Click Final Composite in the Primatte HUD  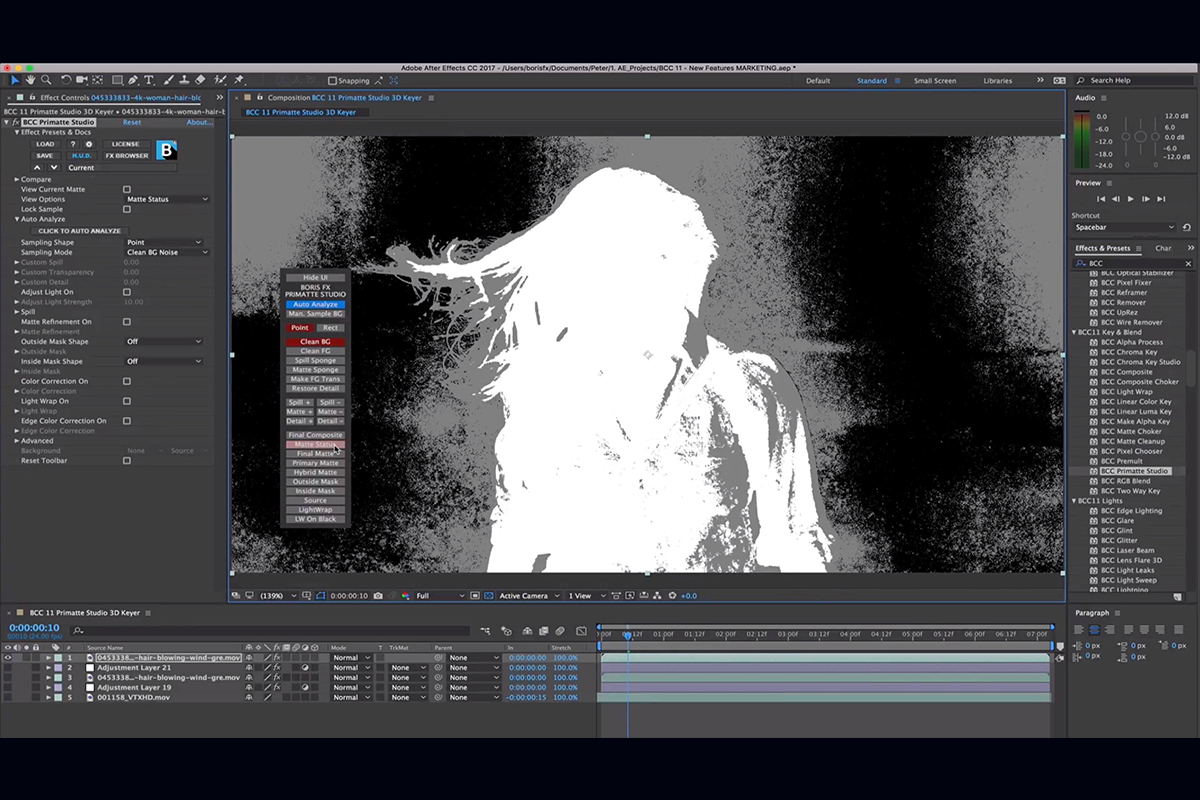tap(316, 435)
